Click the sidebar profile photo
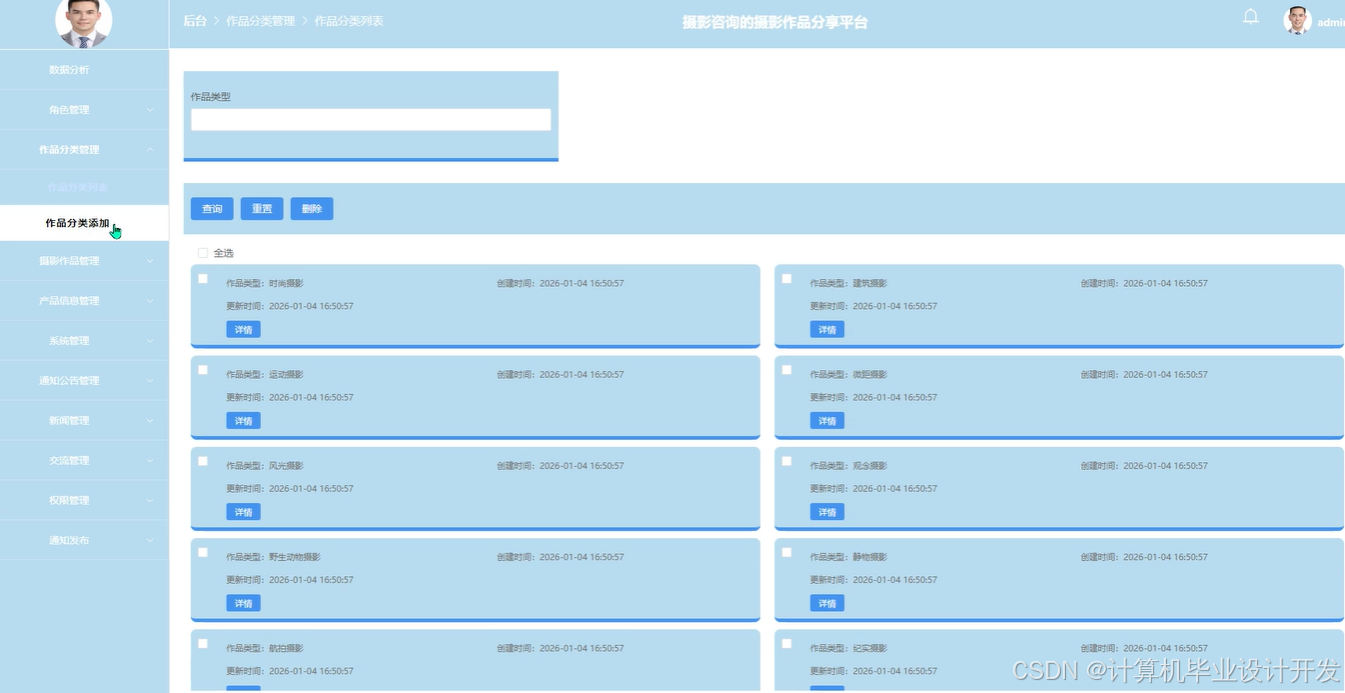 pyautogui.click(x=84, y=22)
